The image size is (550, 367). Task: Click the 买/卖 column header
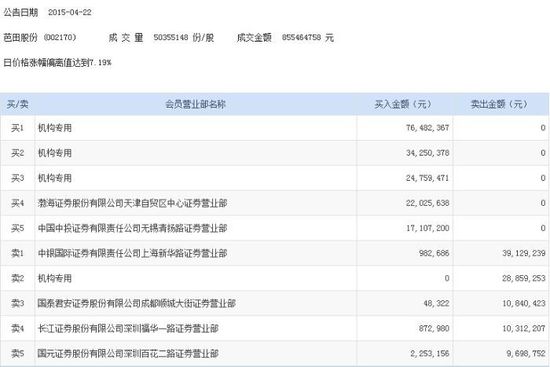[18, 104]
